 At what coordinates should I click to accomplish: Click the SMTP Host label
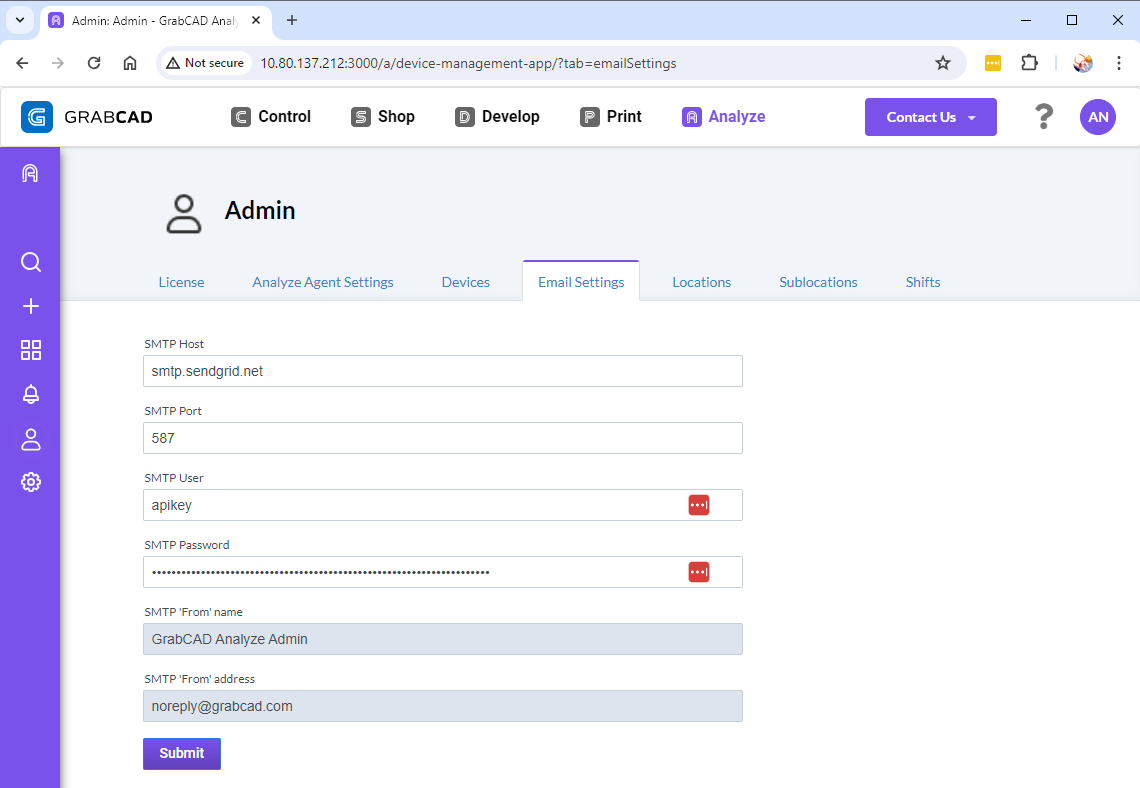pos(174,344)
